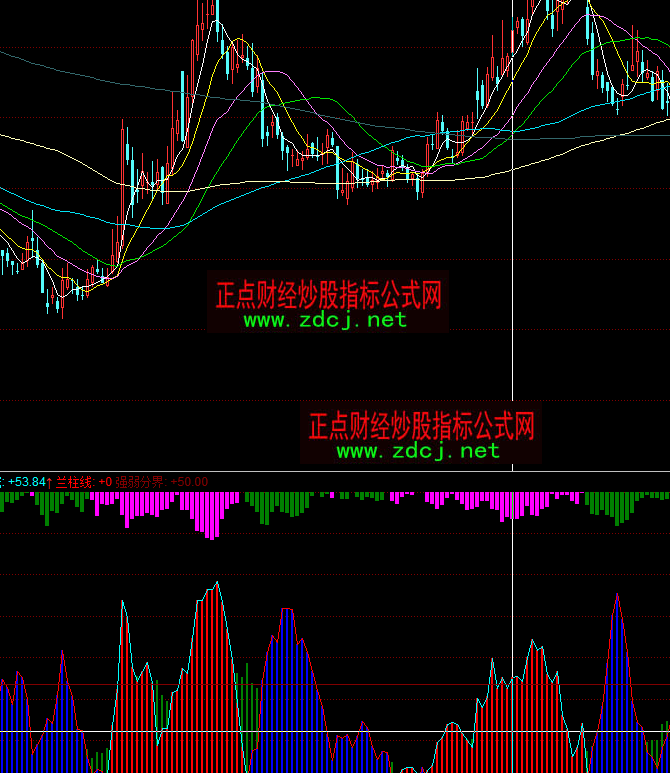Click the white vertical crosshair line
670x773 pixels.
pyautogui.click(x=513, y=380)
